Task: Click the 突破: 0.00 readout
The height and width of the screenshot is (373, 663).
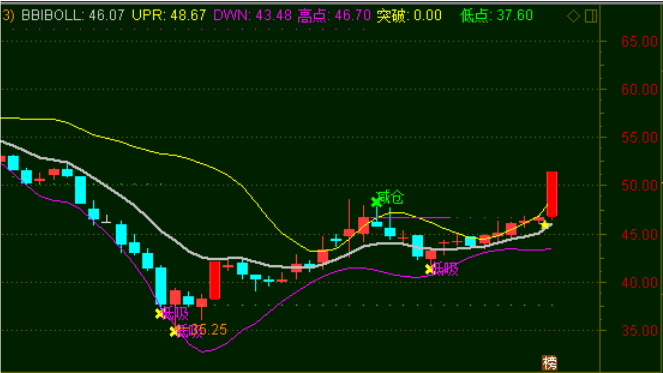Action: click(x=409, y=16)
